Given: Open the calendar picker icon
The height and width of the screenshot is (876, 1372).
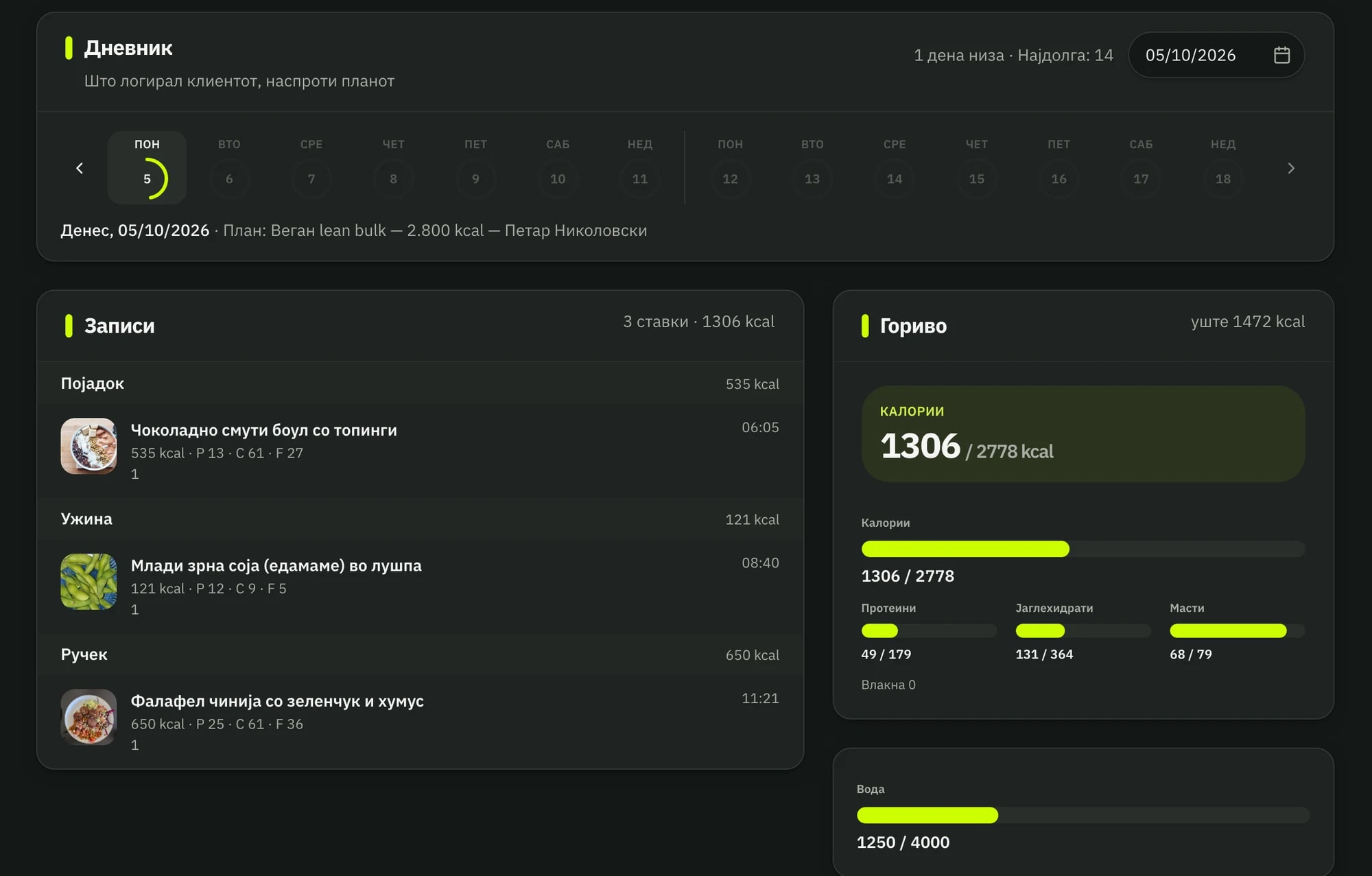Looking at the screenshot, I should [x=1281, y=55].
